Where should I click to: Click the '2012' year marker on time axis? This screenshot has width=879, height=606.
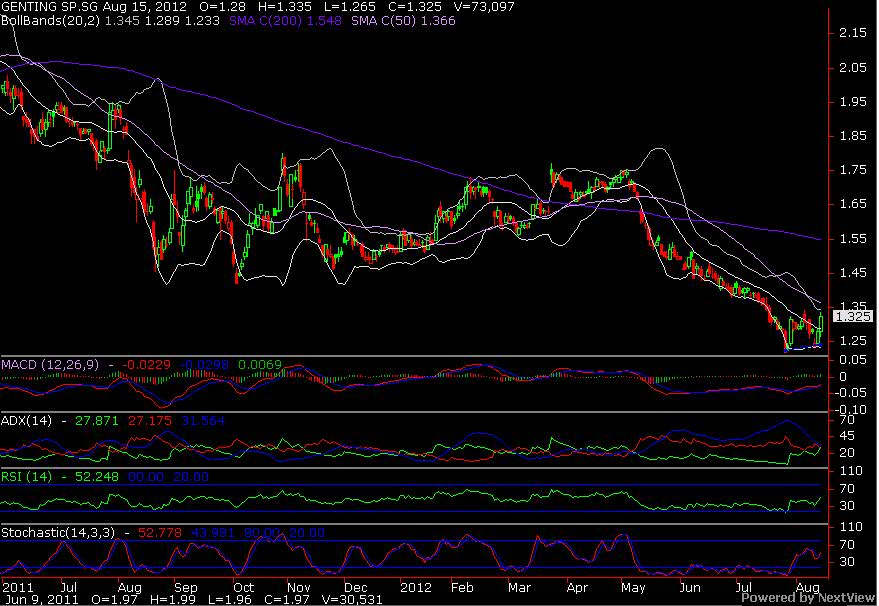[x=416, y=588]
